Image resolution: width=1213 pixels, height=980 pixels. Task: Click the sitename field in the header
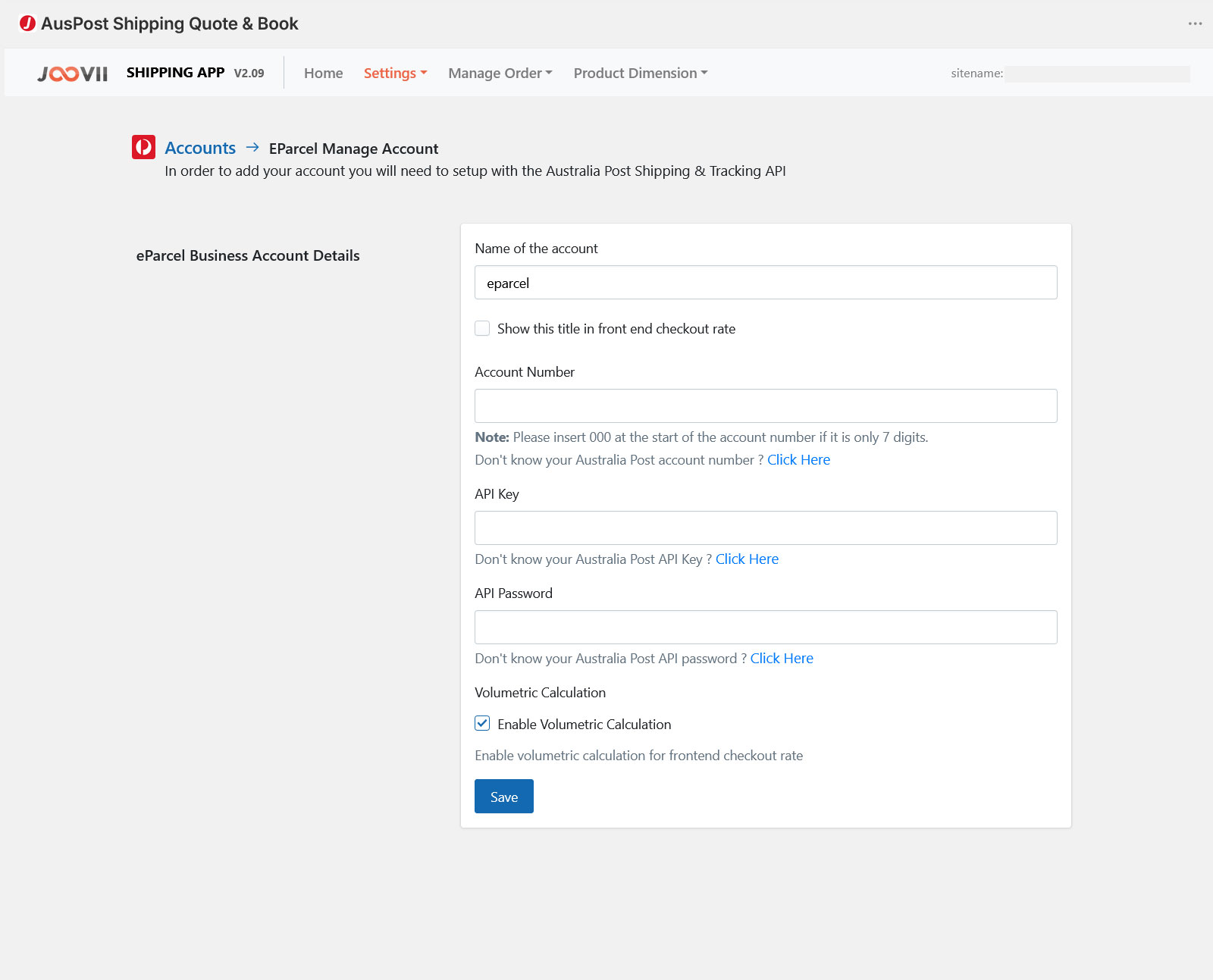(x=1098, y=74)
